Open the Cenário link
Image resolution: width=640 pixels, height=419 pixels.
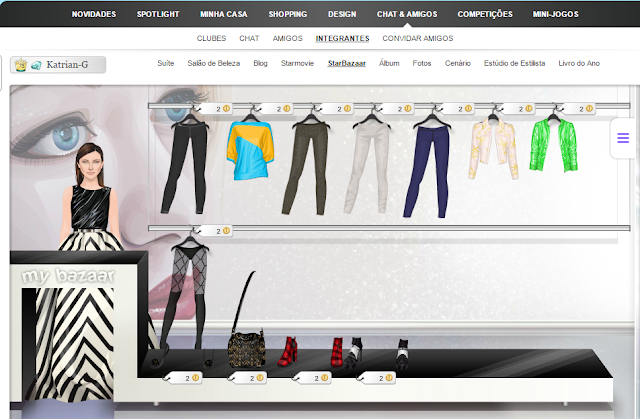coord(458,63)
